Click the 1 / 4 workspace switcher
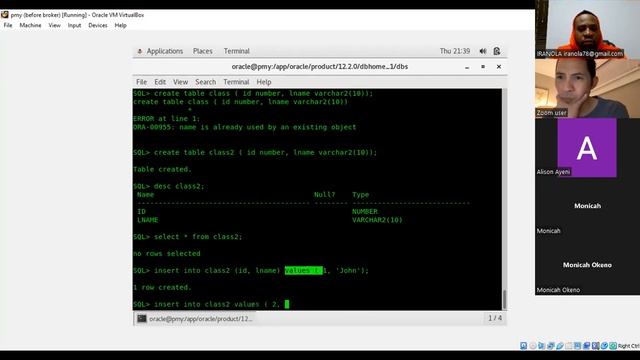 tap(495, 318)
